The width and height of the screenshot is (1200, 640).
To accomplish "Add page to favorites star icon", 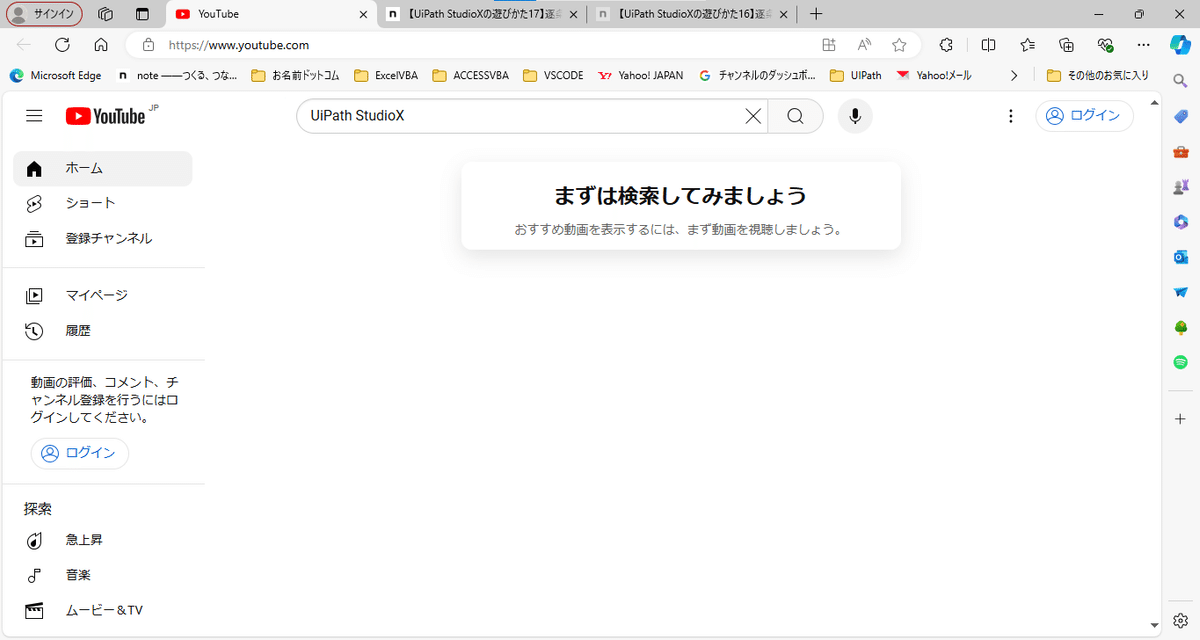I will [x=899, y=45].
